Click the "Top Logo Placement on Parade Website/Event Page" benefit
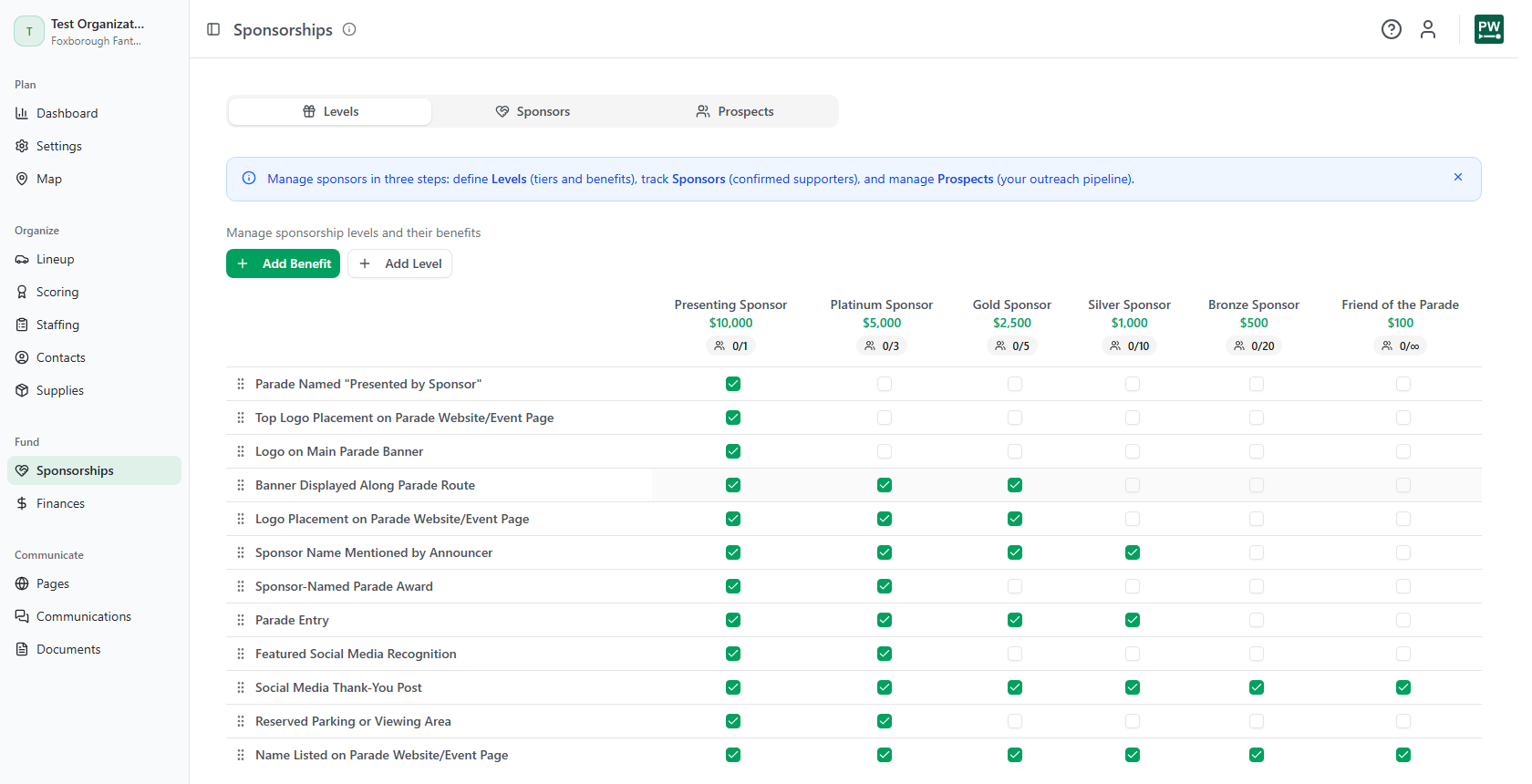 coord(405,418)
